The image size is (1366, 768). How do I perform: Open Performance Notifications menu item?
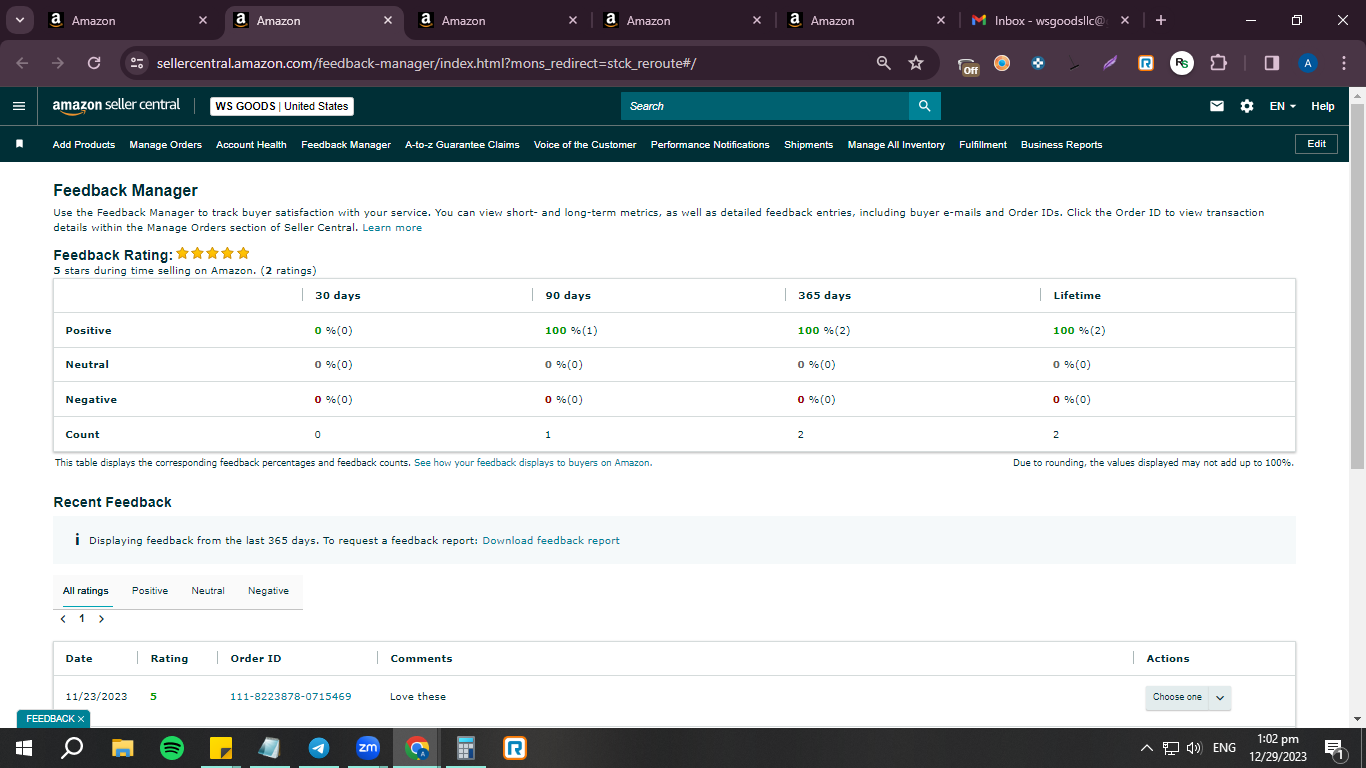coord(710,145)
